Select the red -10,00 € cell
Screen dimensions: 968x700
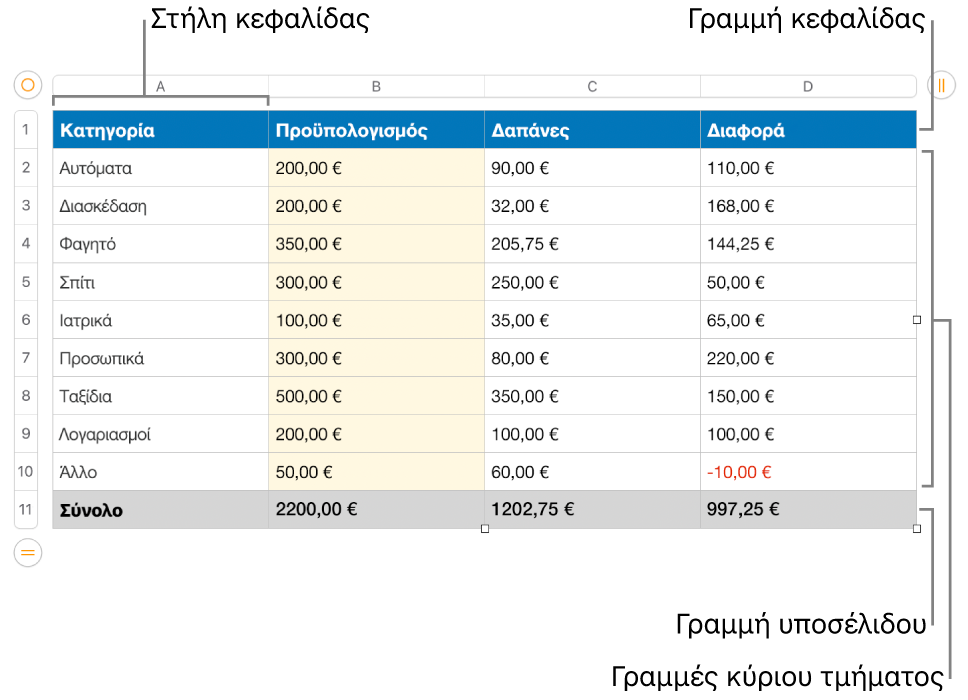click(x=808, y=472)
